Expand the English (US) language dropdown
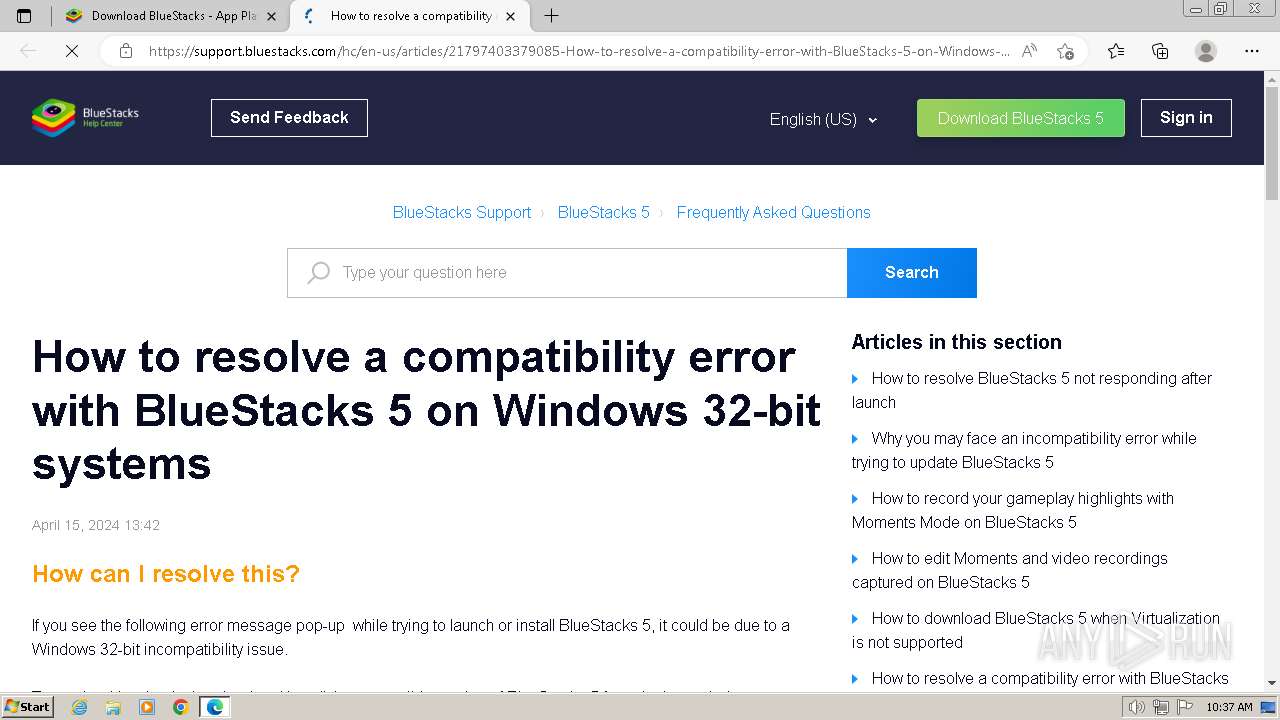 point(823,119)
